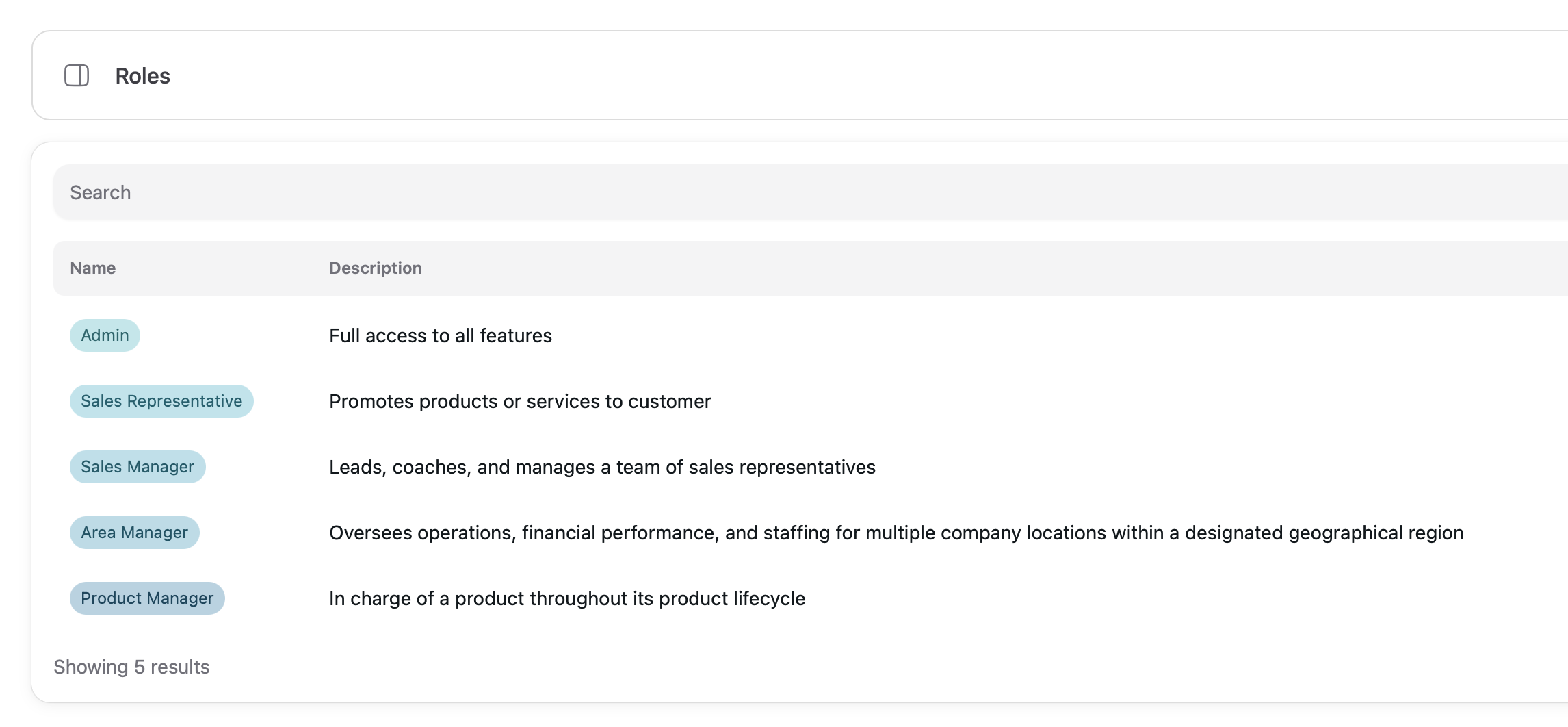
Task: Click the 'Full access to all features' description
Action: [x=440, y=335]
